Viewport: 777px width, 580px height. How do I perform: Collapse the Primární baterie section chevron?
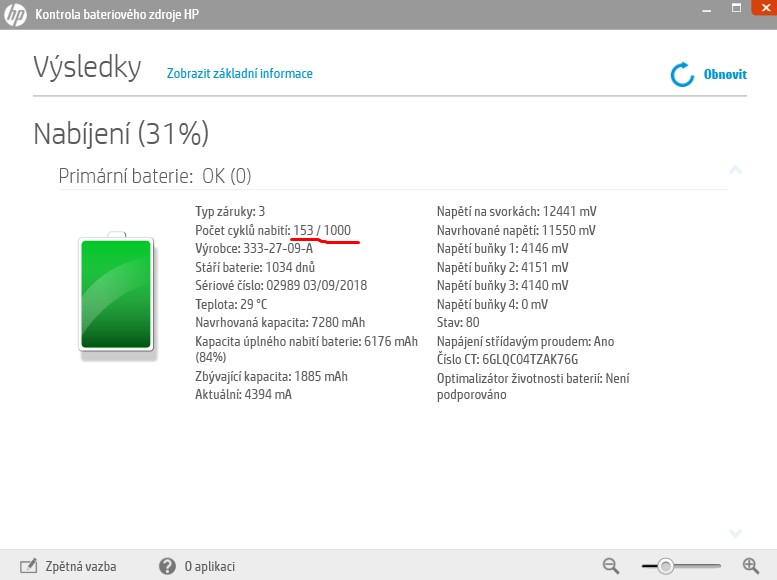735,170
